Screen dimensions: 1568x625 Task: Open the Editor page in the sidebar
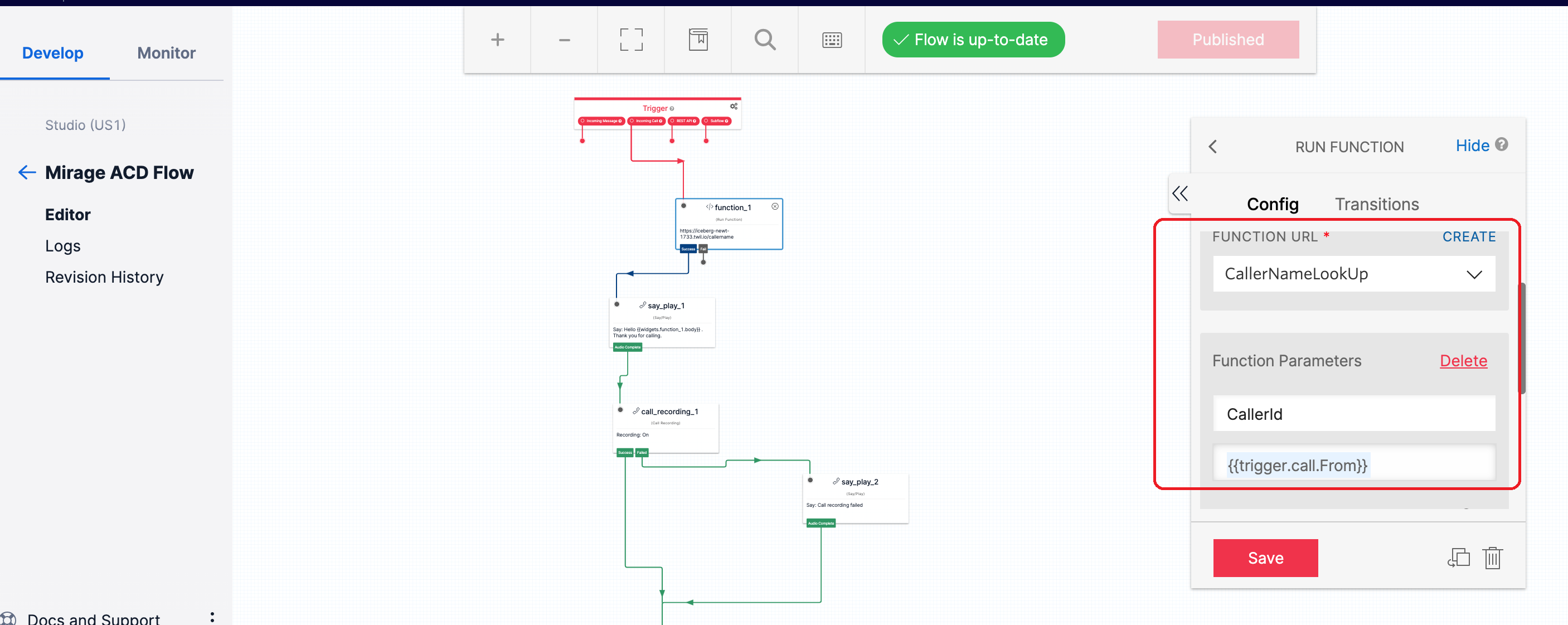[67, 214]
